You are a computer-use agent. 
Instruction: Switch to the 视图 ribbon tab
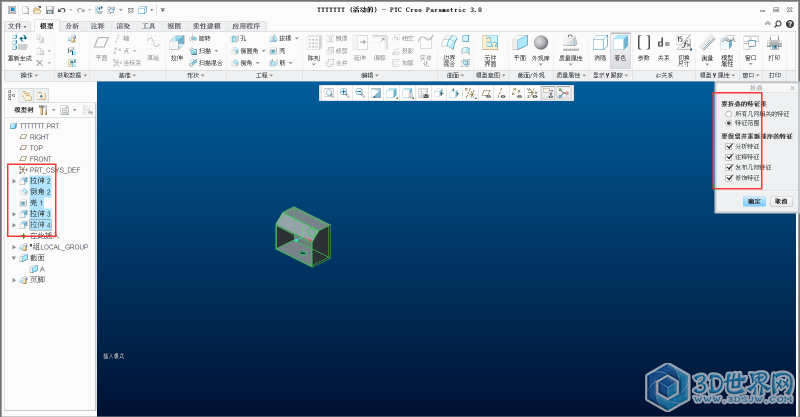(174, 26)
